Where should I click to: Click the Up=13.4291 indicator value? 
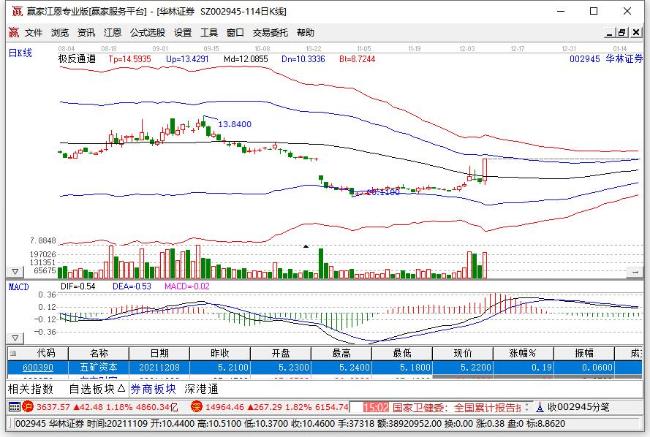[x=187, y=59]
